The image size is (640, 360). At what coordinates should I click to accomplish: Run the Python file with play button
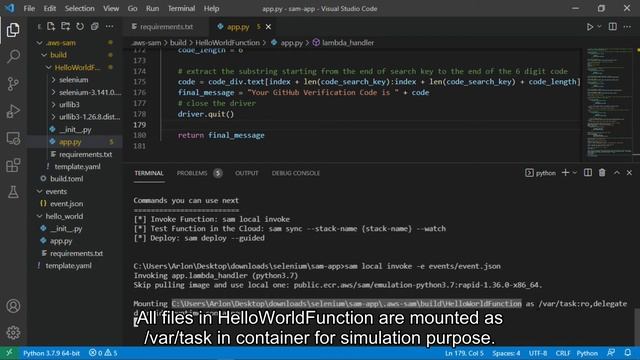pos(590,27)
